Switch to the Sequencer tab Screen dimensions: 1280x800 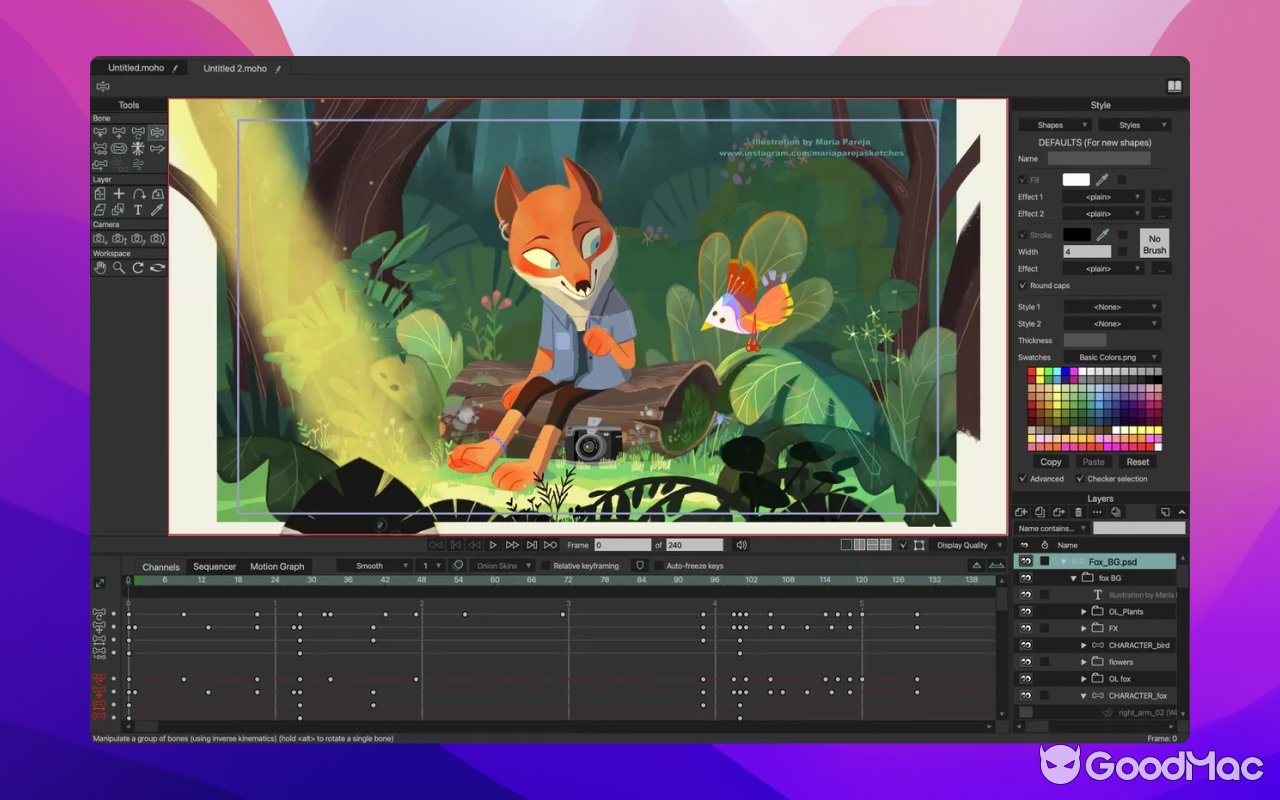tap(214, 567)
